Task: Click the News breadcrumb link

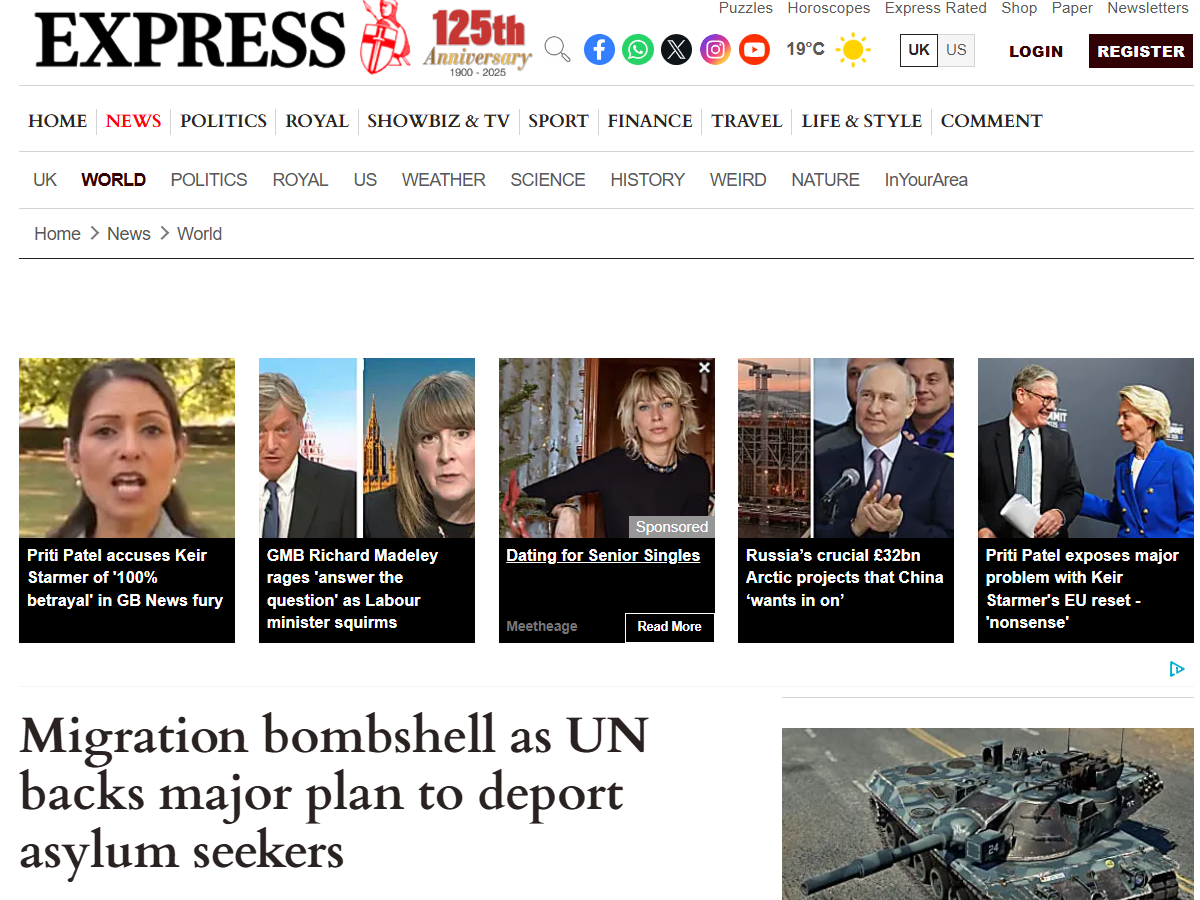Action: (129, 234)
